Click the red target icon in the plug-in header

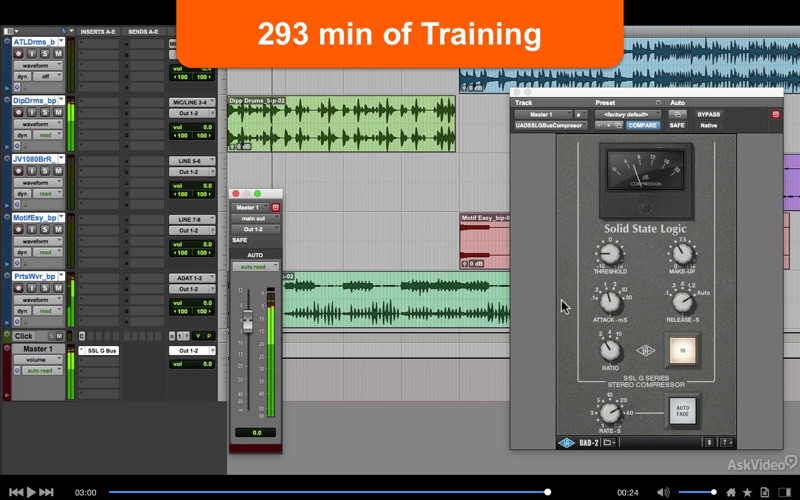pyautogui.click(x=776, y=114)
